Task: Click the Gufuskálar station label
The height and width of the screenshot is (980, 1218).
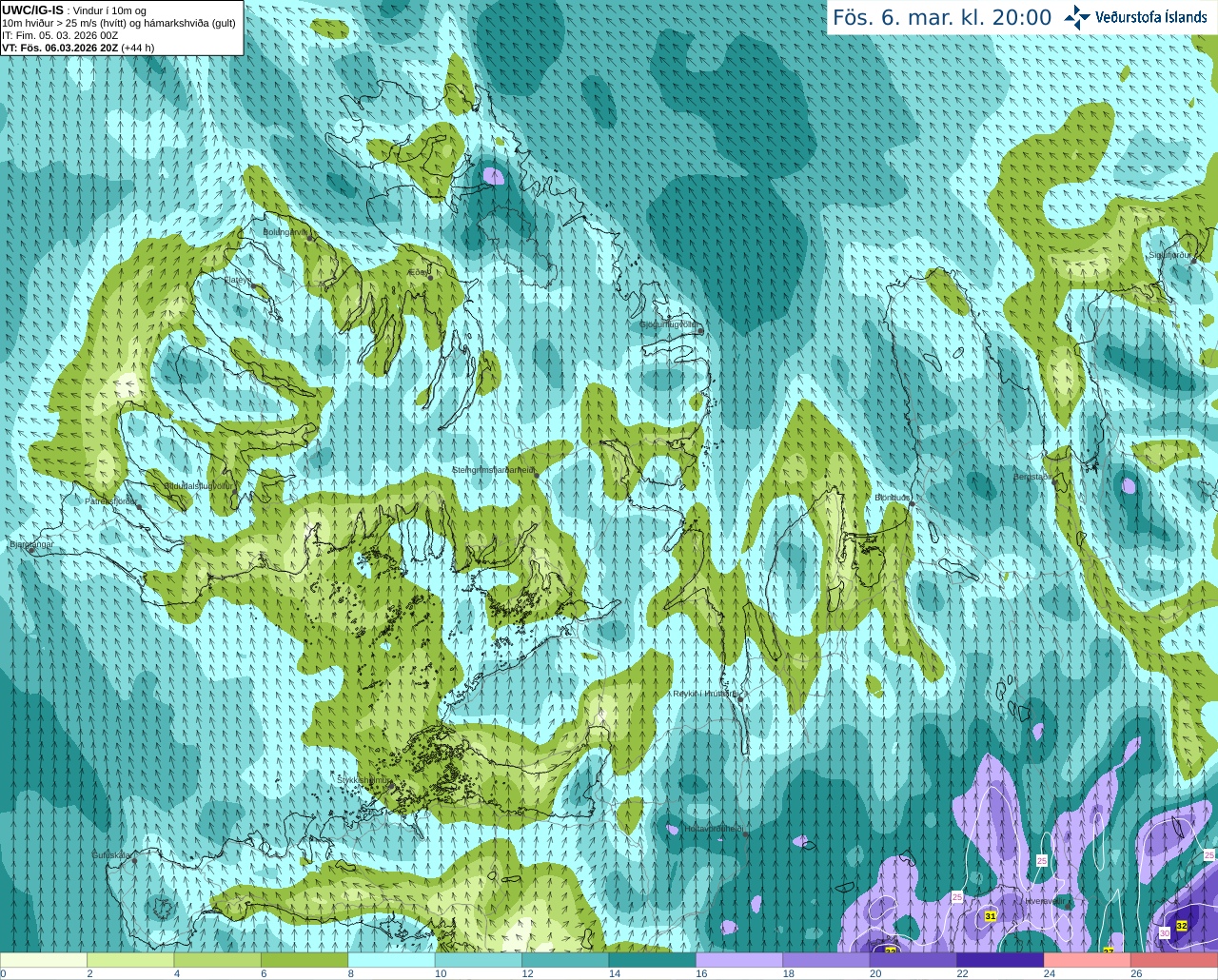Action: click(110, 855)
